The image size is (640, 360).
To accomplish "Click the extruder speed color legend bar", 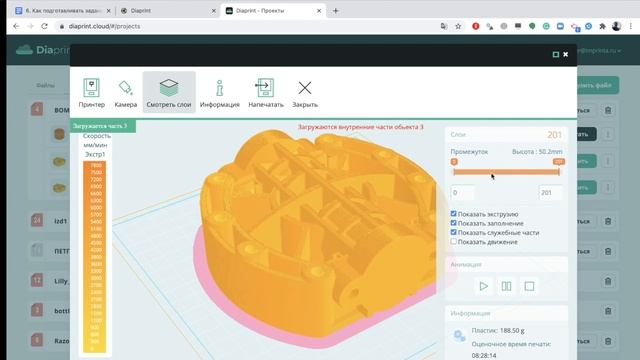I will (x=95, y=257).
